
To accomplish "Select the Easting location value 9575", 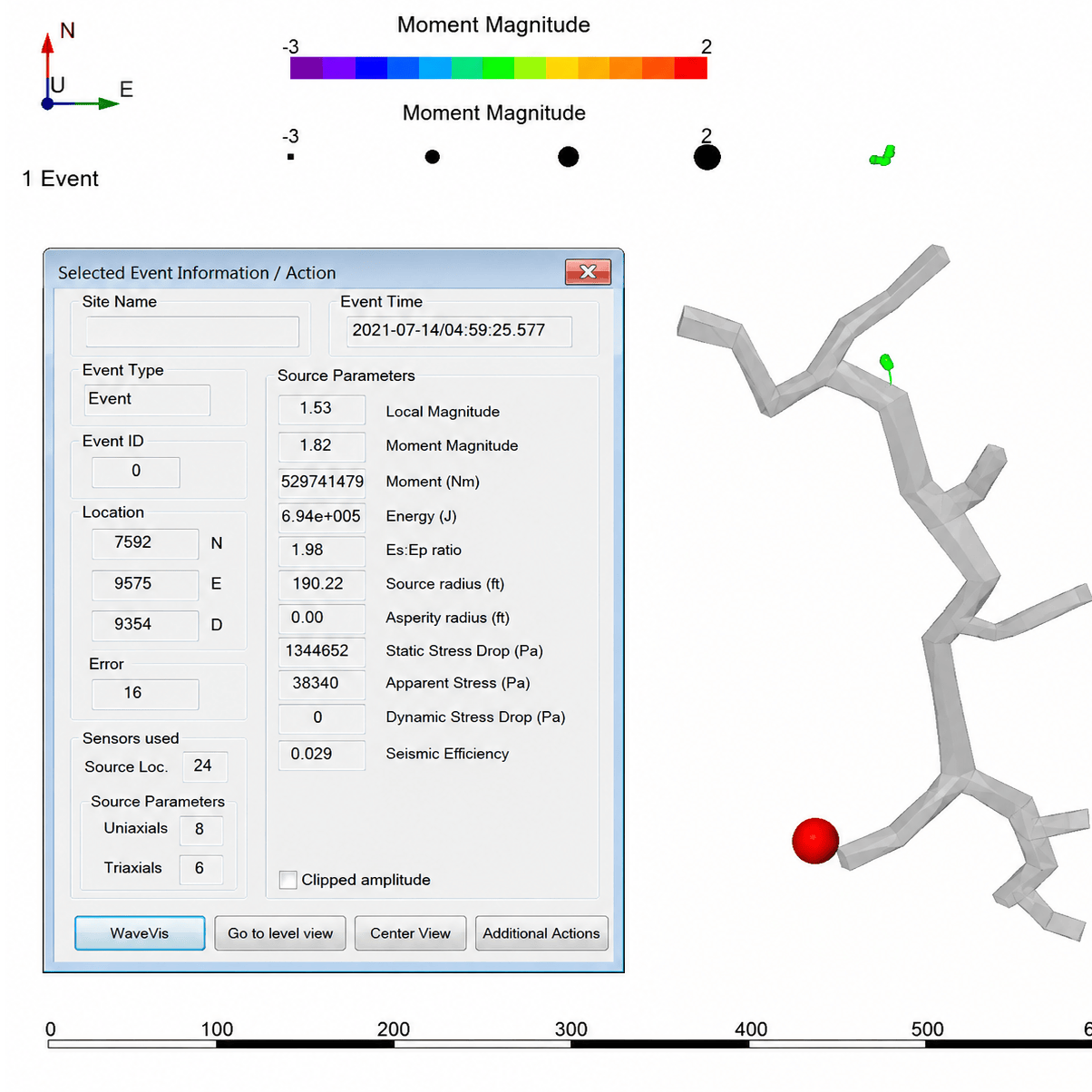I will tap(145, 584).
